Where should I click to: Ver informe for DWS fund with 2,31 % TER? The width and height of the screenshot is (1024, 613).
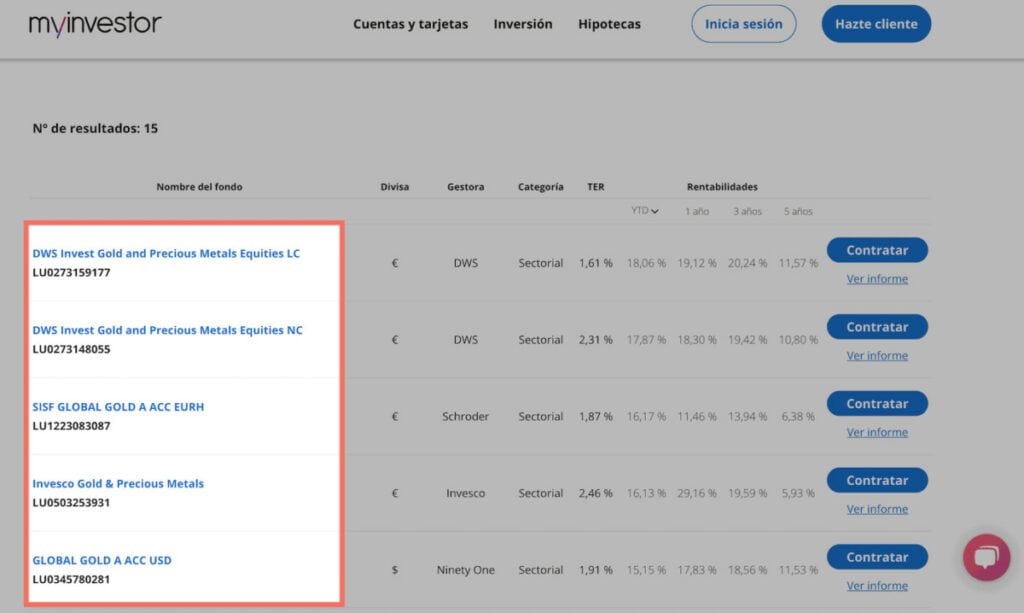tap(877, 356)
